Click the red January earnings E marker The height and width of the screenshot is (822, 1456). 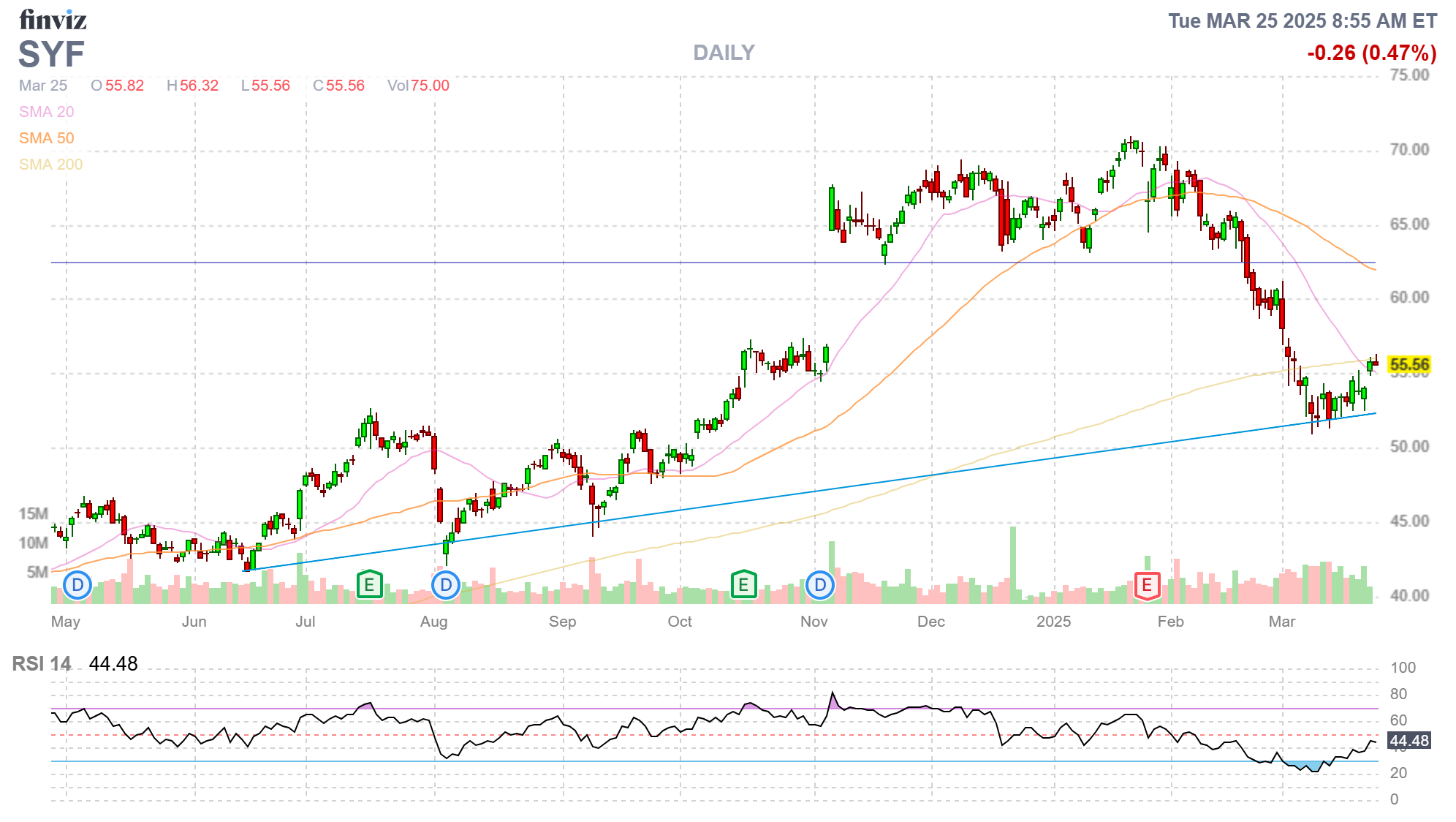1147,585
